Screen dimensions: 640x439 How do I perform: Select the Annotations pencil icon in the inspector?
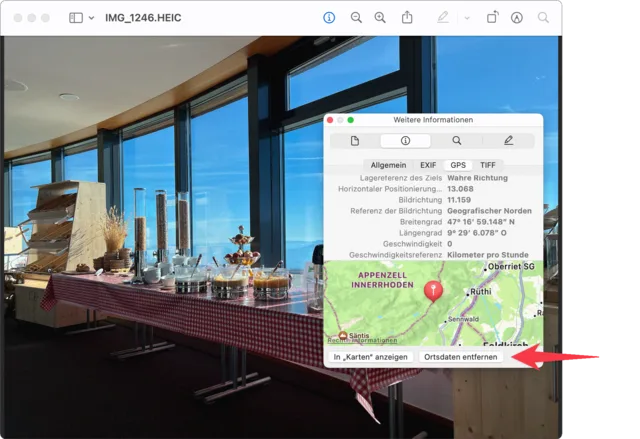click(x=508, y=141)
